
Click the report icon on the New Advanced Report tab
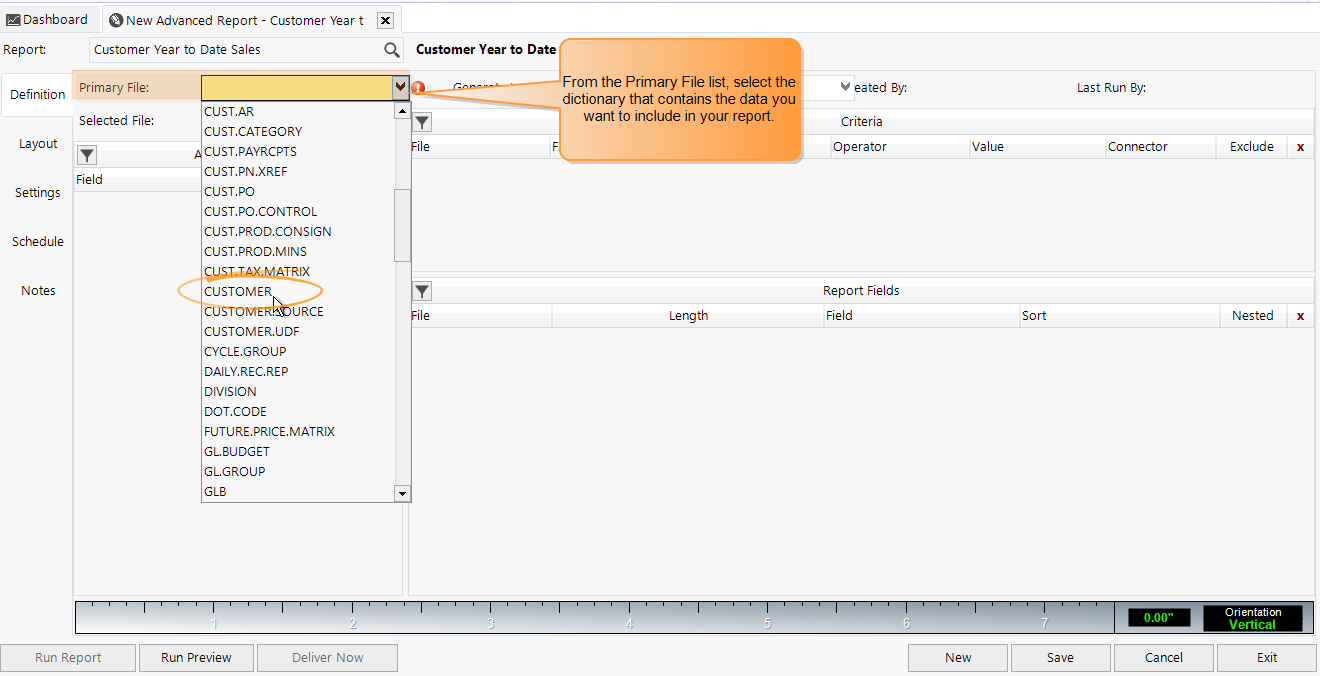tap(111, 19)
